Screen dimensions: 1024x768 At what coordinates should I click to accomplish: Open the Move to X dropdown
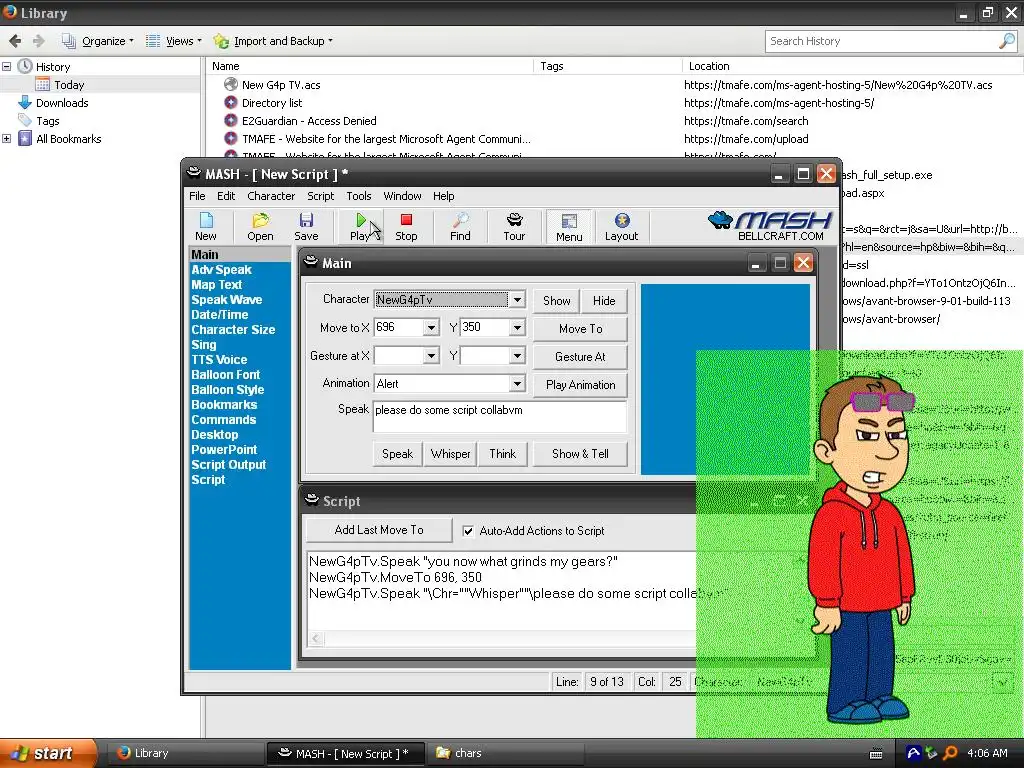point(431,327)
